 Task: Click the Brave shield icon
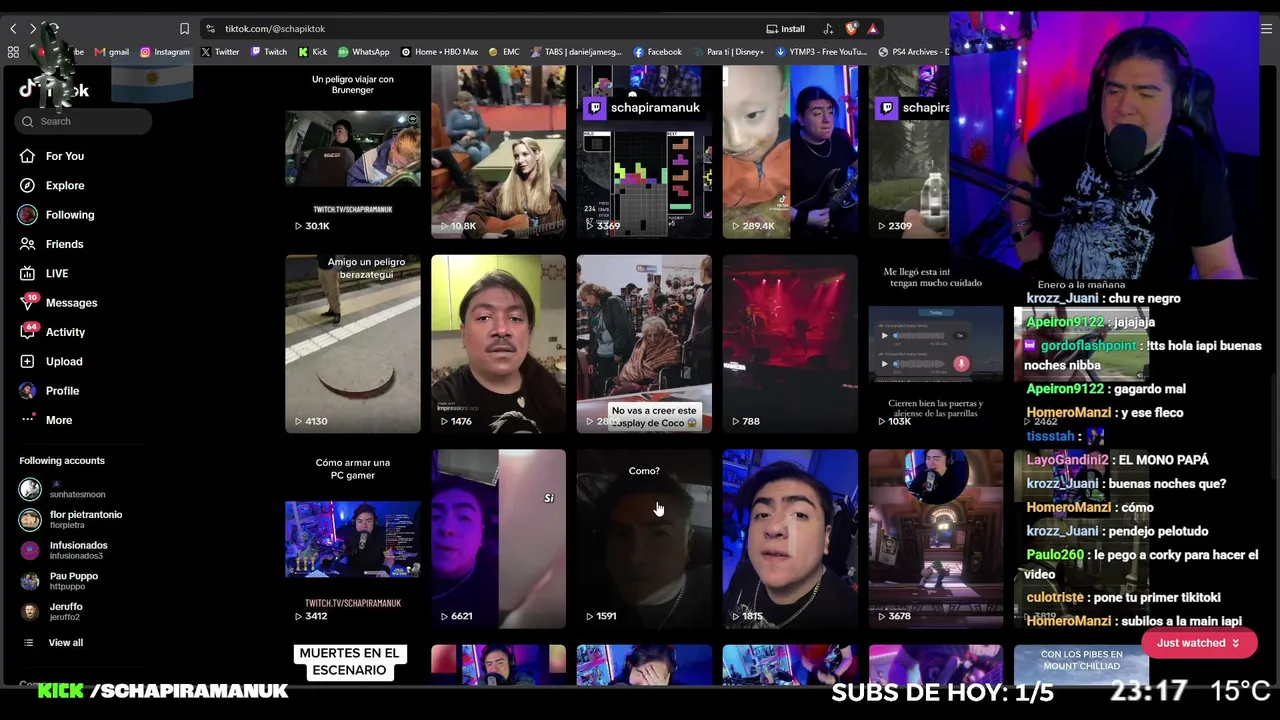(851, 29)
